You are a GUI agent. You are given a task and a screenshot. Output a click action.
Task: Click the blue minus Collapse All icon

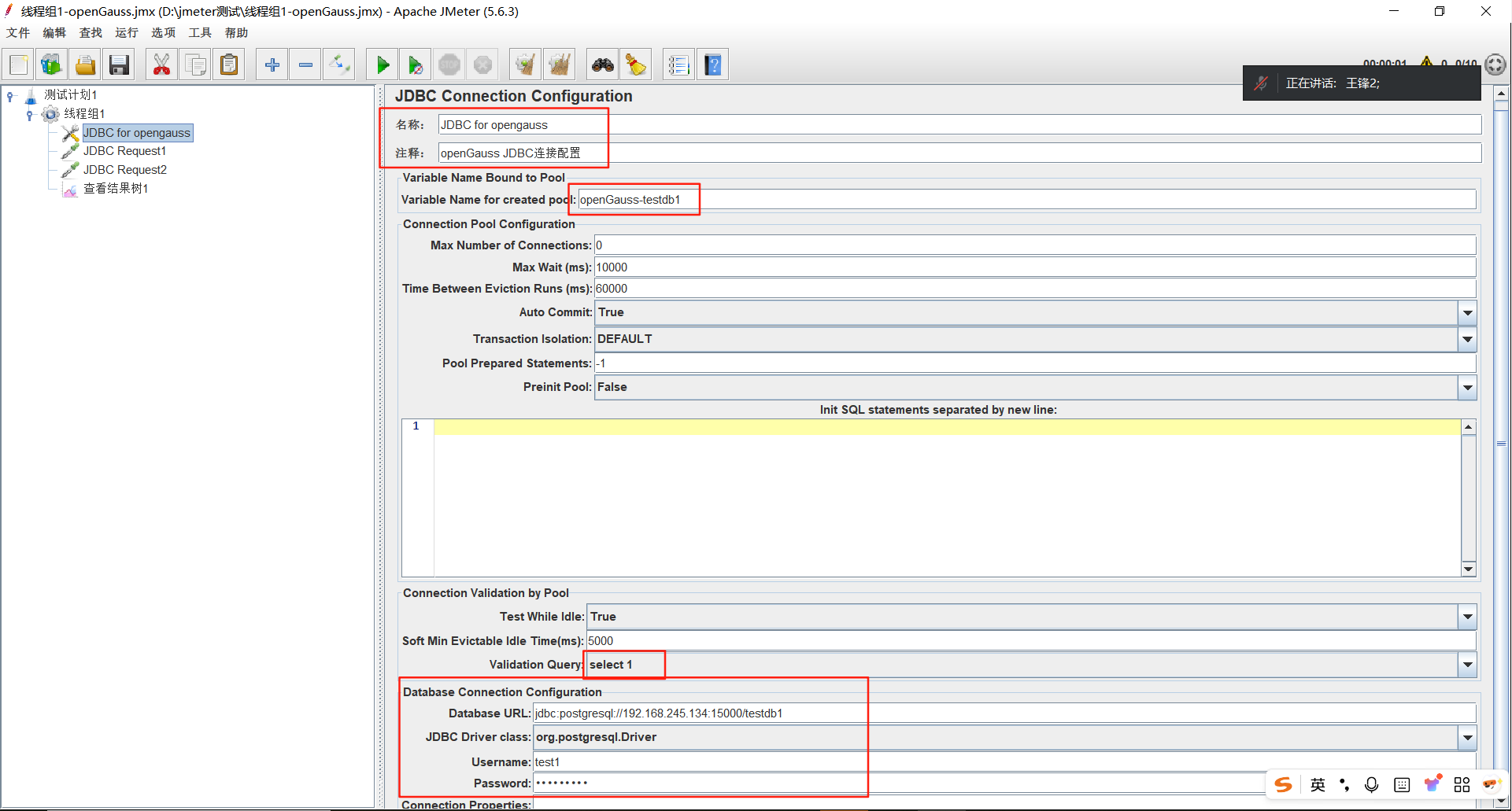[305, 65]
